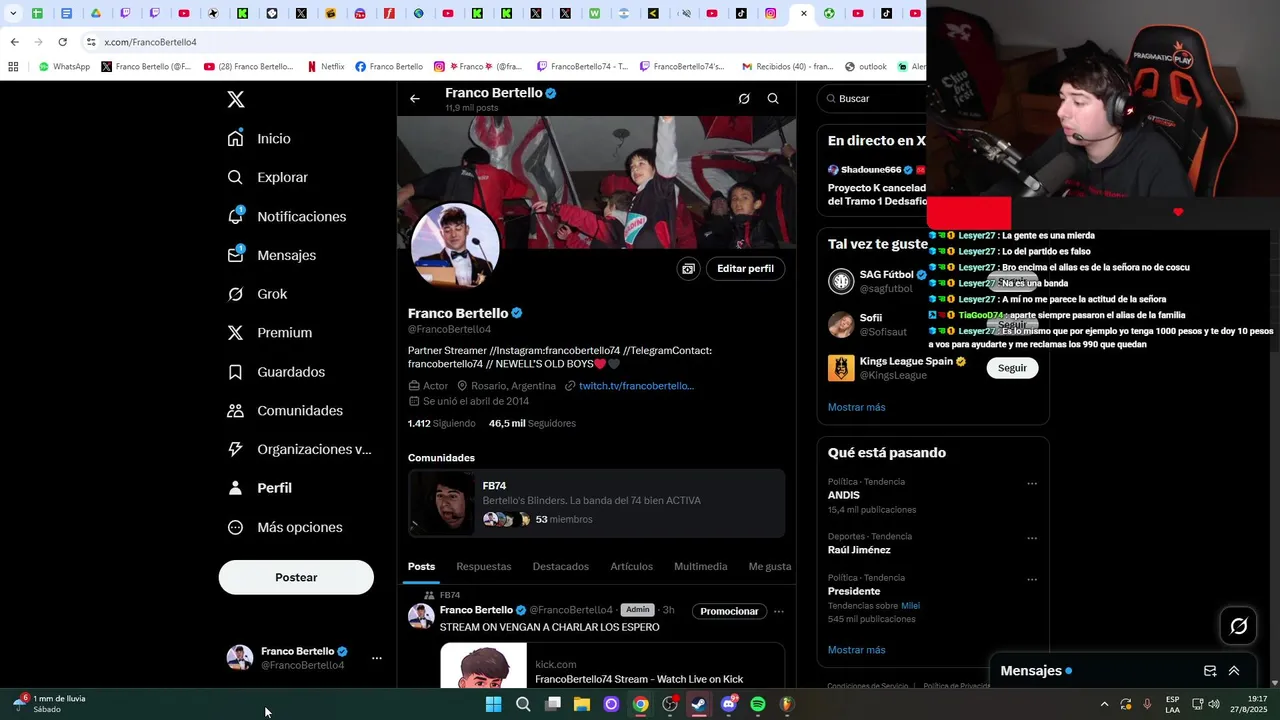Switch to the Respuestas tab
Image resolution: width=1280 pixels, height=720 pixels.
[484, 567]
